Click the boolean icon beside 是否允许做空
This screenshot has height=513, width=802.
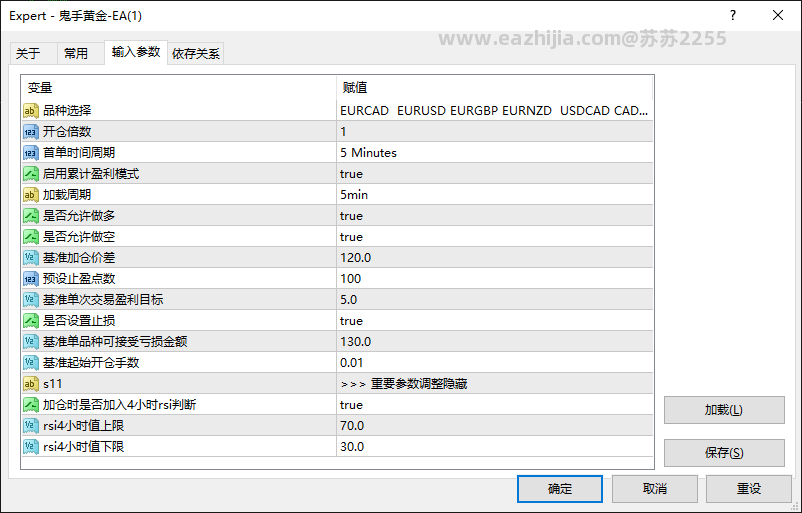(x=31, y=237)
